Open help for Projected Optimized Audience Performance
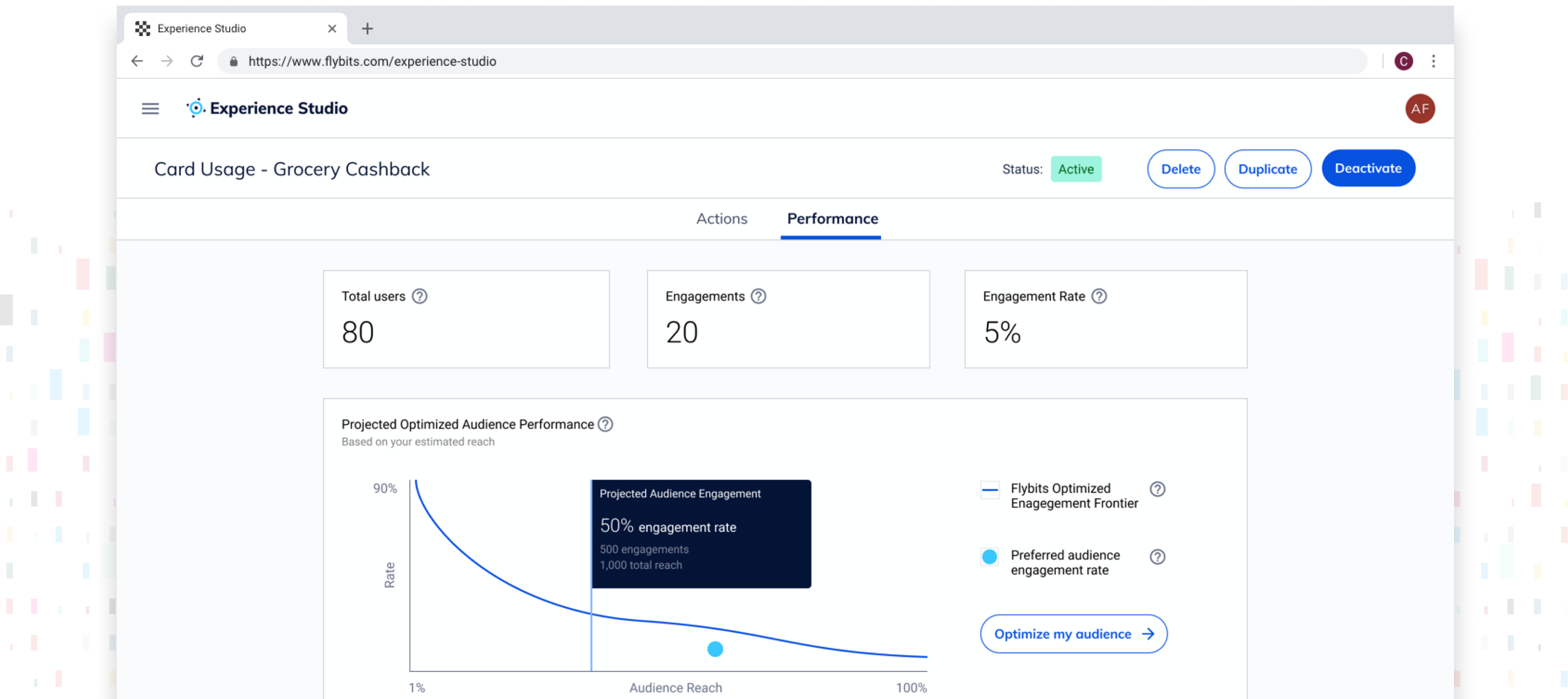Screen dimensions: 1568x699 pos(605,424)
